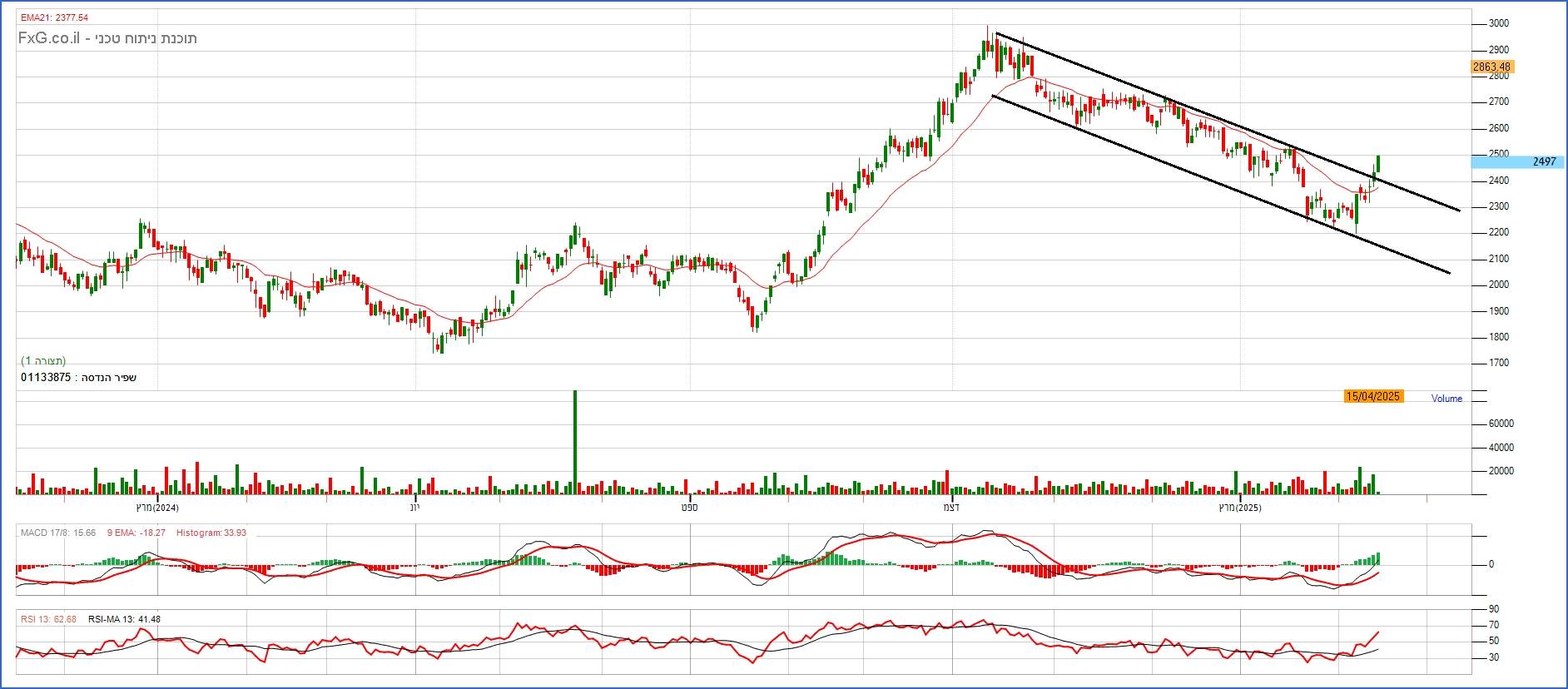
Task: Click the 2700 price axis label
Action: (1498, 102)
